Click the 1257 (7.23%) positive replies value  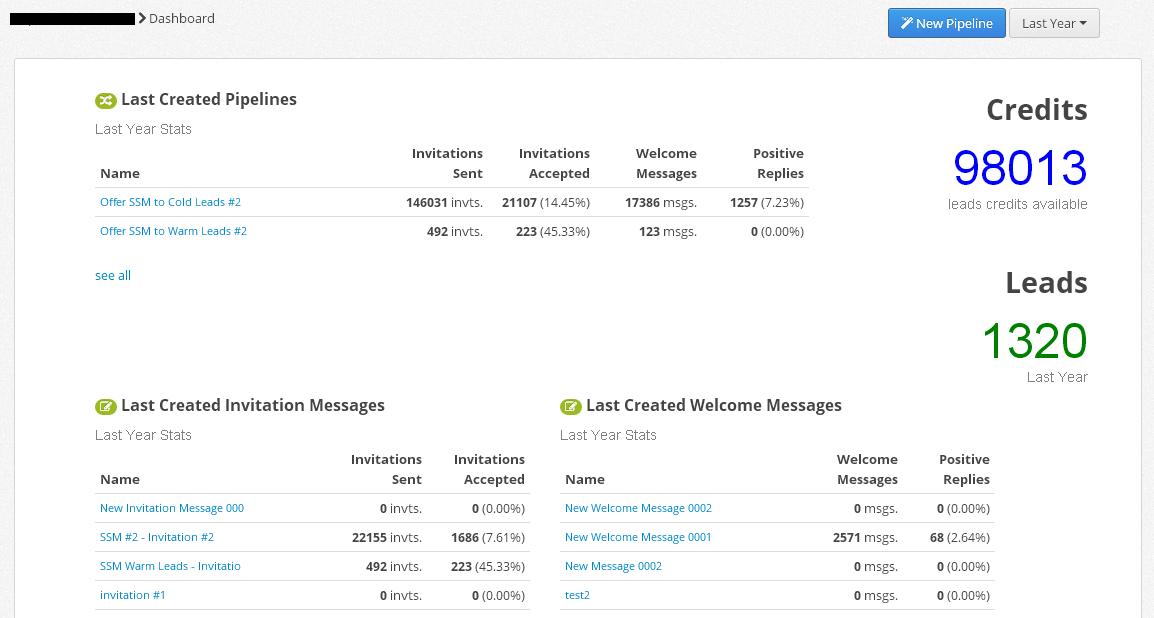coord(767,202)
